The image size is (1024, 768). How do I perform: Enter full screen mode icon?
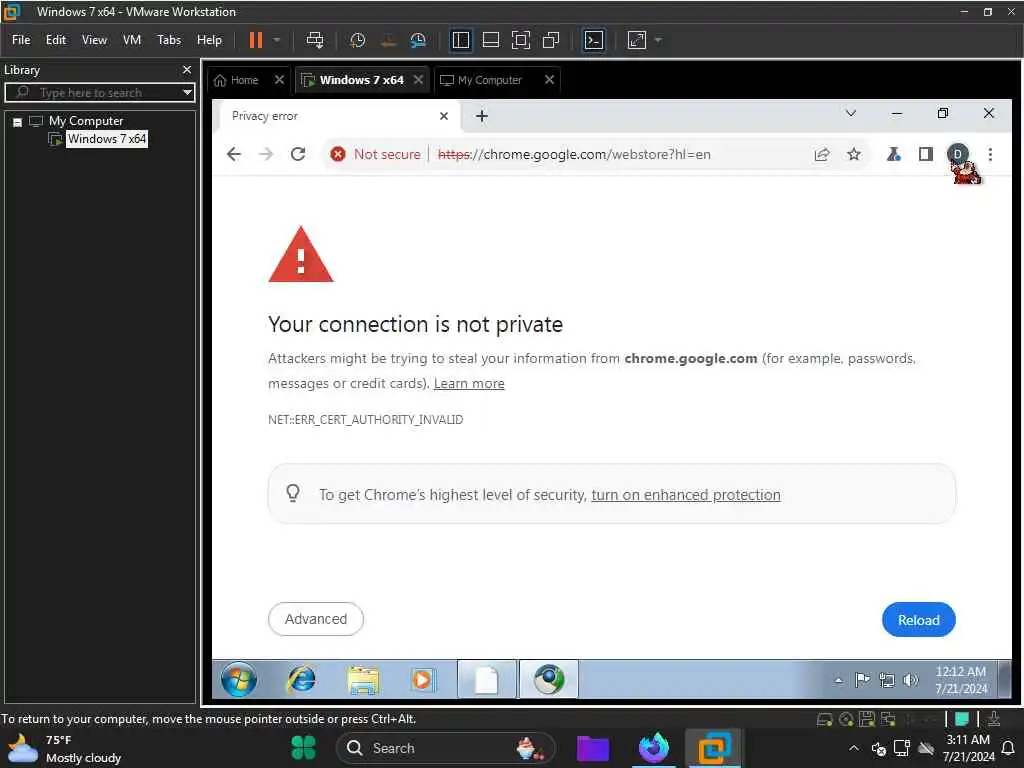coord(520,40)
